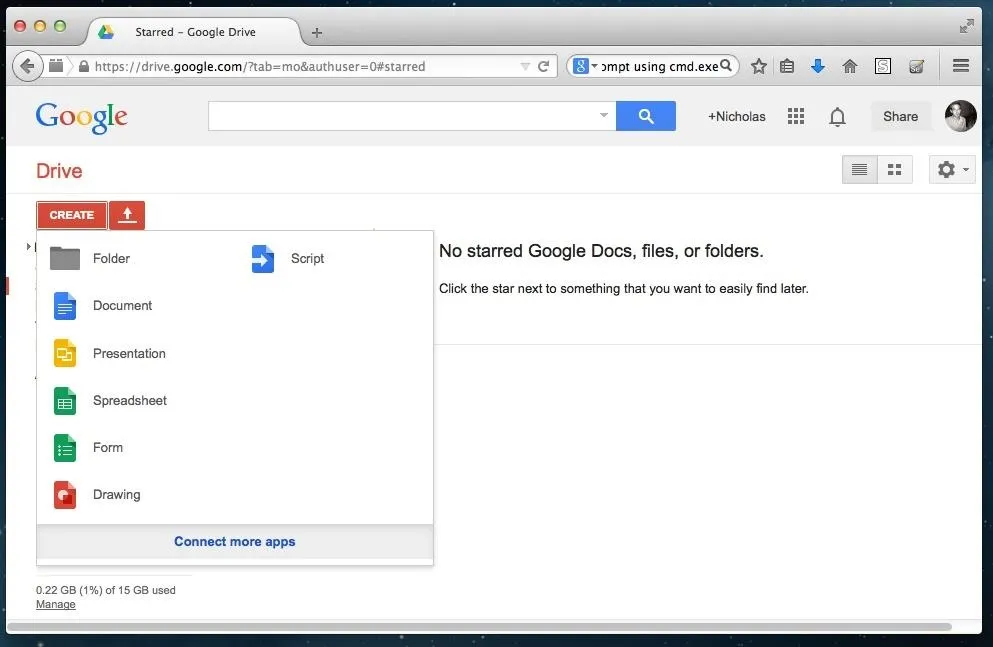The height and width of the screenshot is (647, 993).
Task: Click the red Drawing icon
Action: [65, 495]
